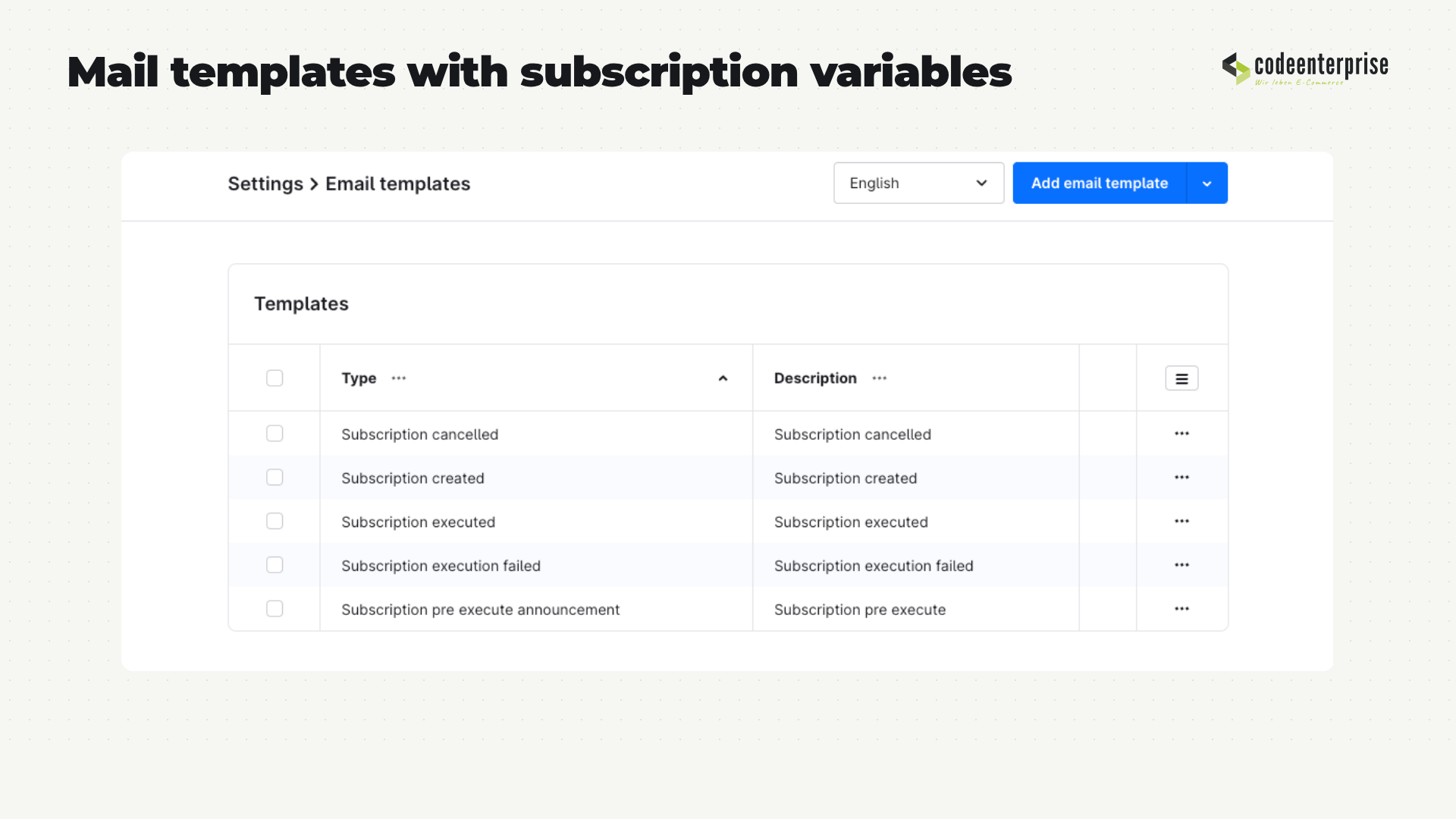Screen dimensions: 1456x819
Task: Open Description column options dots
Action: 880,378
